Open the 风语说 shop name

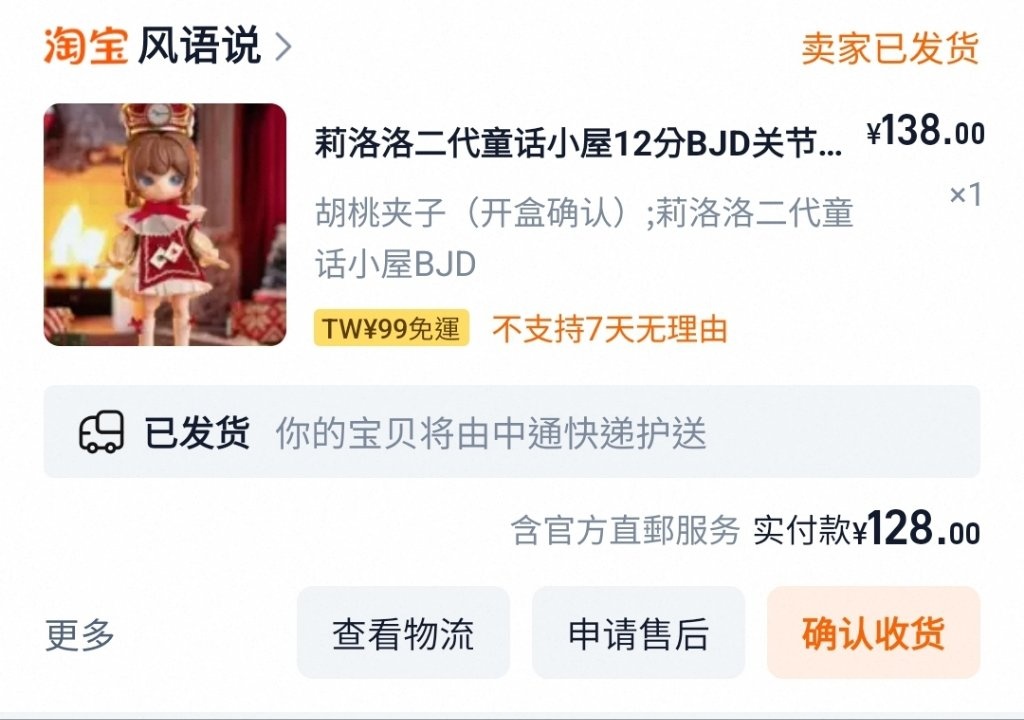pos(199,46)
